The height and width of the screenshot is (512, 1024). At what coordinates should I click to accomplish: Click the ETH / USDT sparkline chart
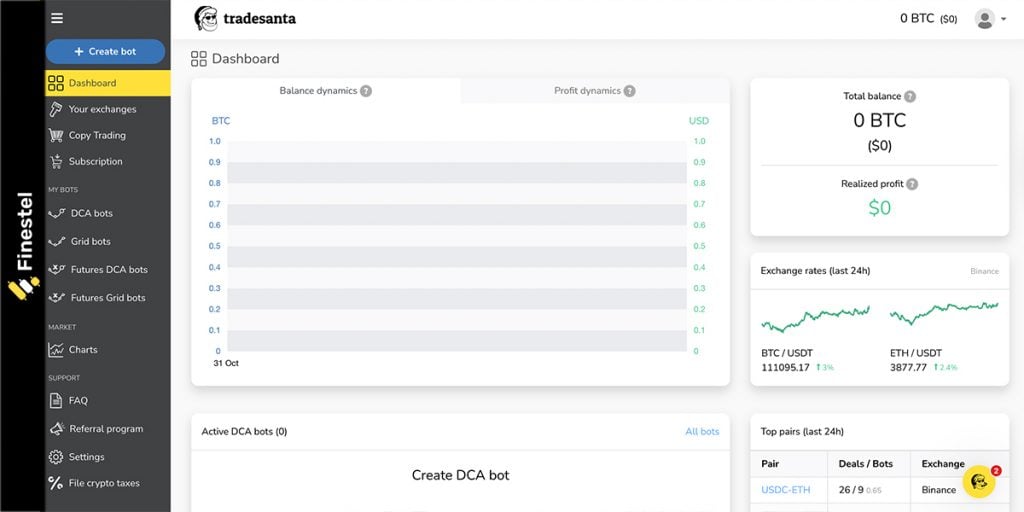coord(944,313)
